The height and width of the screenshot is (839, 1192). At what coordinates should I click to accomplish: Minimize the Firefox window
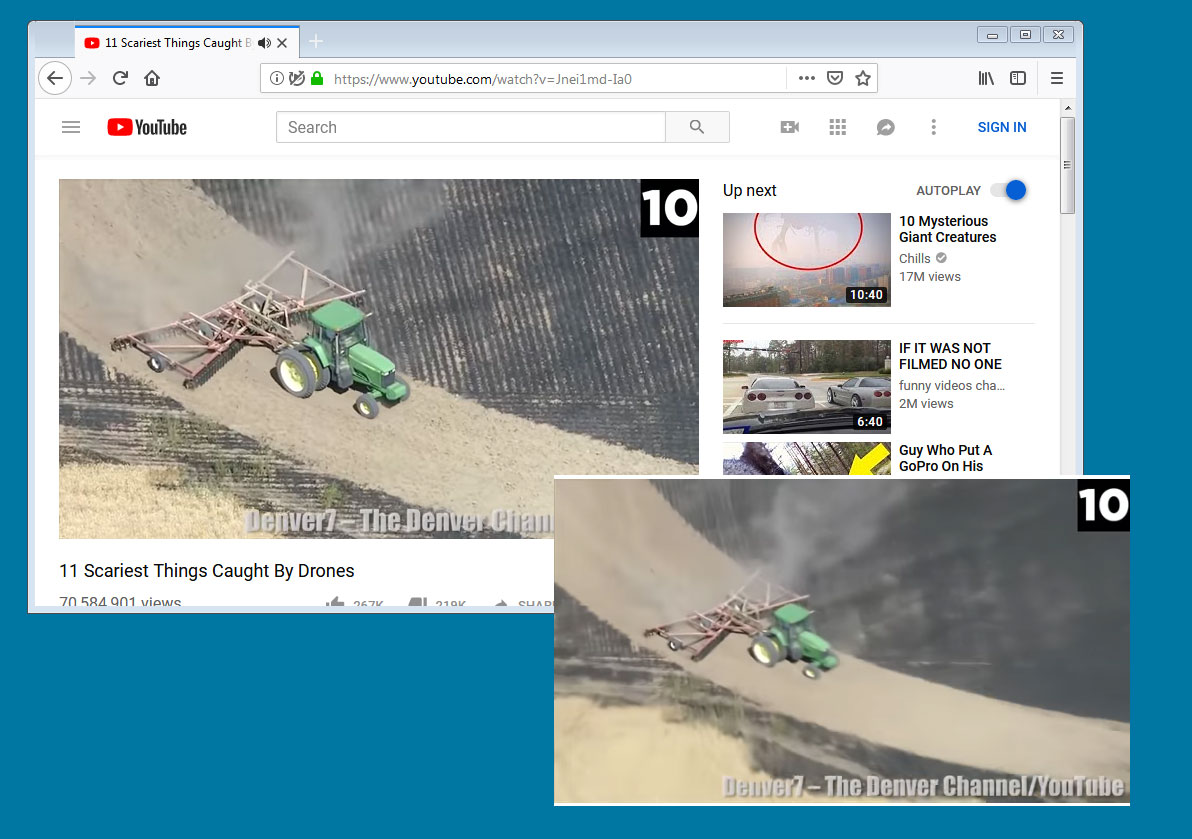point(992,35)
